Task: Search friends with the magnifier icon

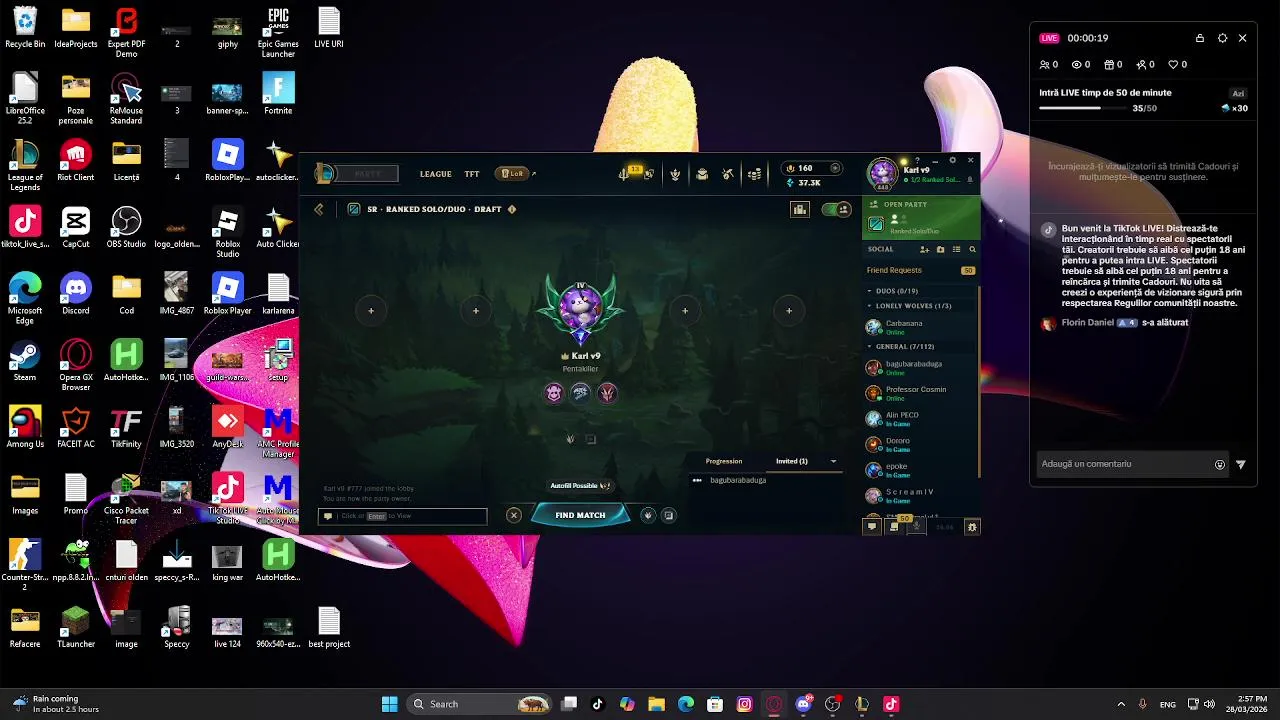Action: point(972,249)
